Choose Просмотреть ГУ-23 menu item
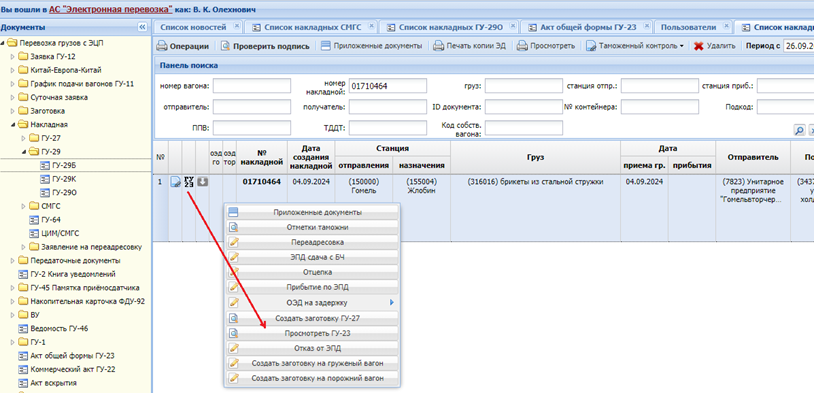 pos(313,333)
